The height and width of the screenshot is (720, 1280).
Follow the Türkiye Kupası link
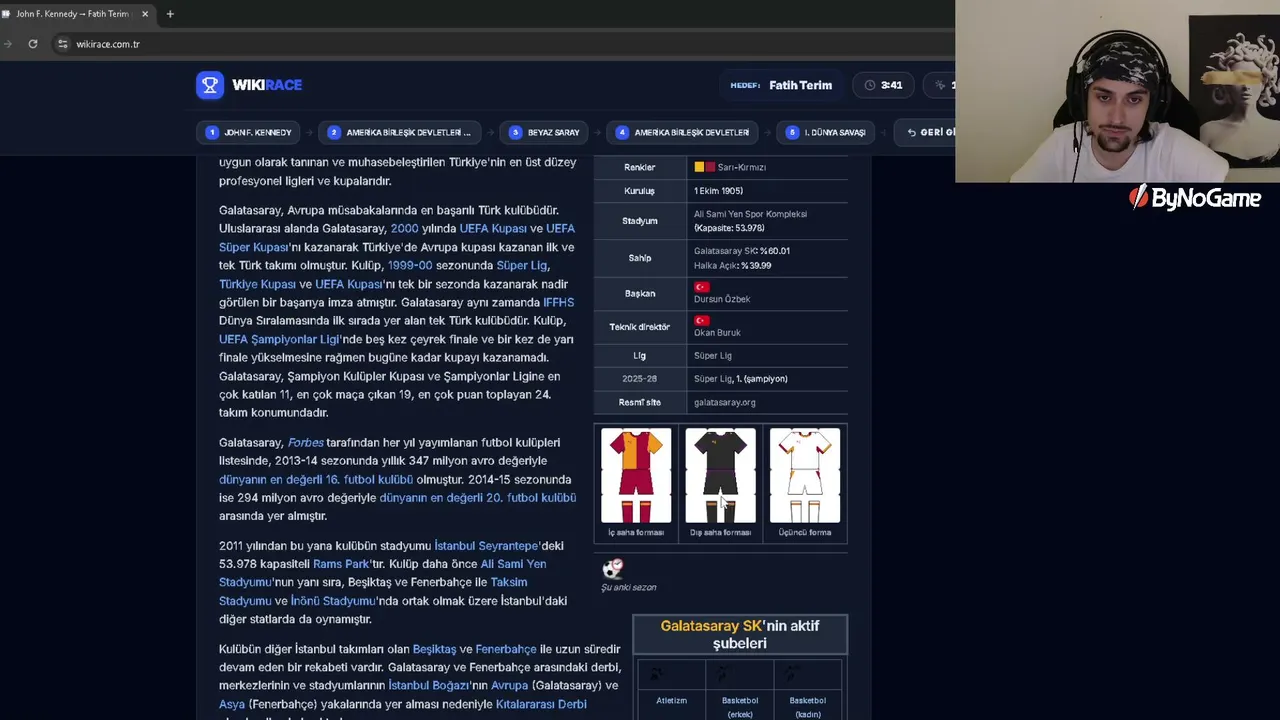tap(257, 284)
